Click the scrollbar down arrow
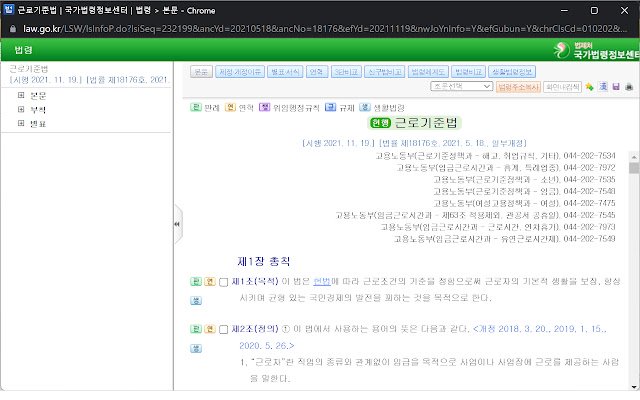The width and height of the screenshot is (640, 400). [x=634, y=387]
